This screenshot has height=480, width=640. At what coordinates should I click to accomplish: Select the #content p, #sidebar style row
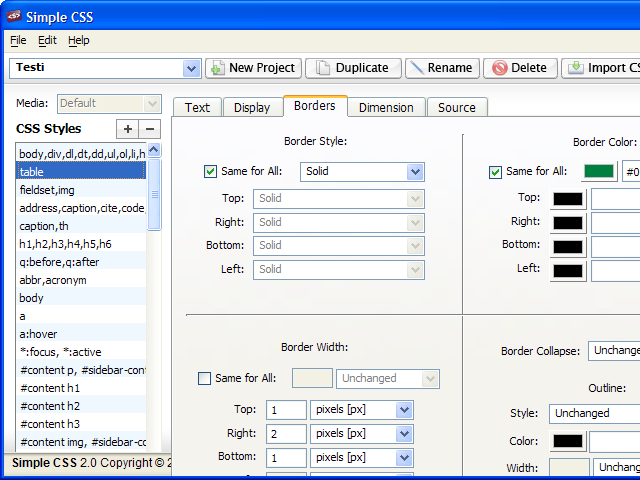click(x=81, y=370)
